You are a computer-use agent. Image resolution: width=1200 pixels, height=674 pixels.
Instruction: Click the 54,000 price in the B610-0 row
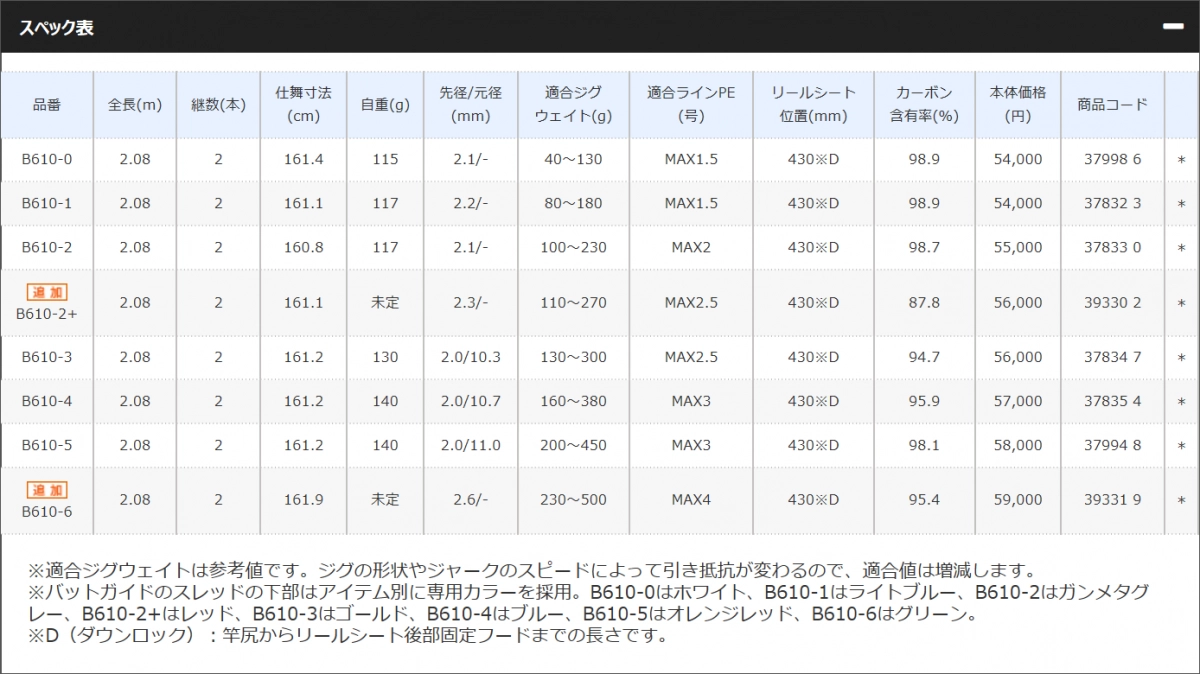click(x=1018, y=159)
